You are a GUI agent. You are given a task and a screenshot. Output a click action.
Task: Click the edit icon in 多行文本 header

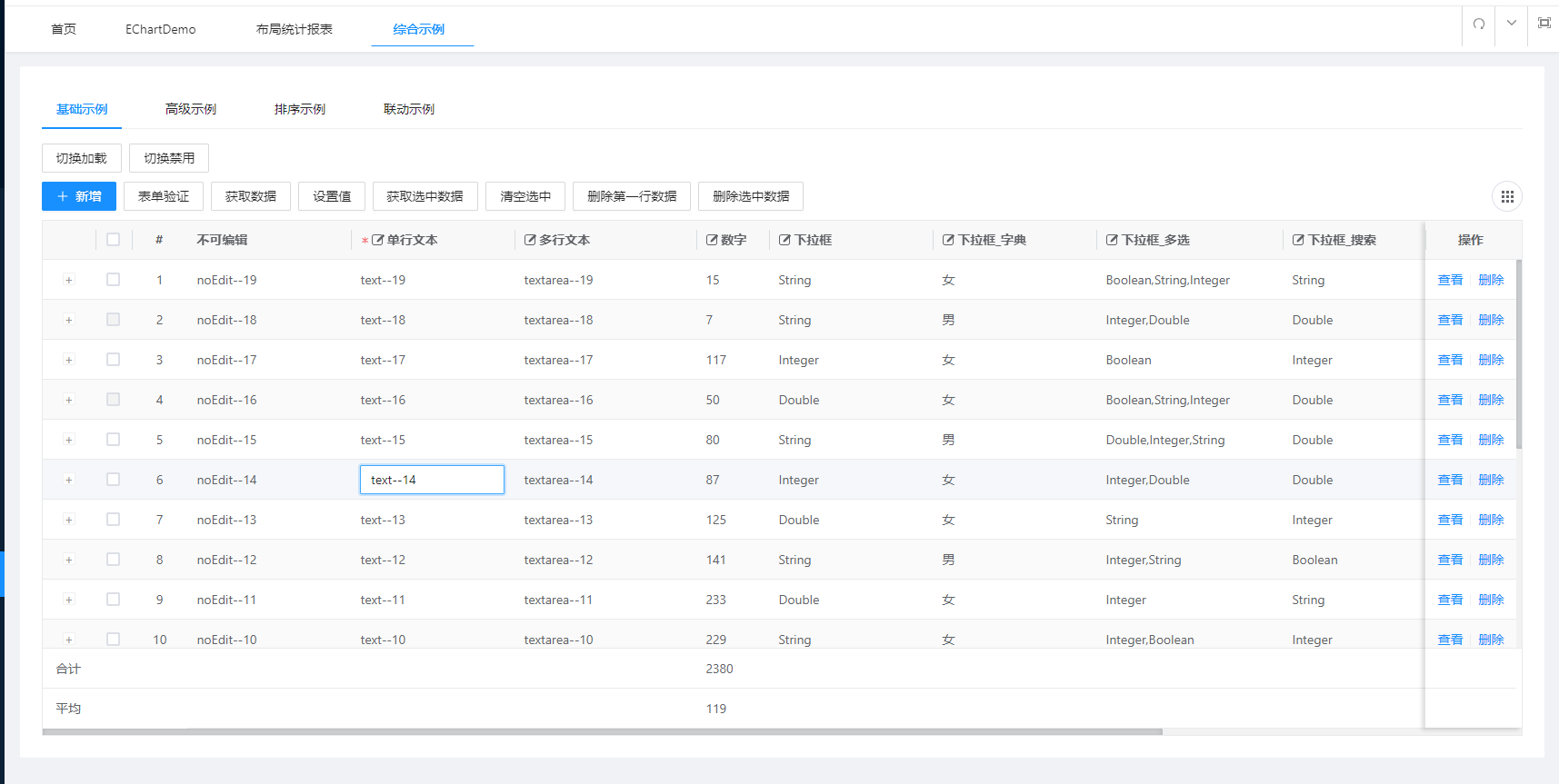coord(530,240)
